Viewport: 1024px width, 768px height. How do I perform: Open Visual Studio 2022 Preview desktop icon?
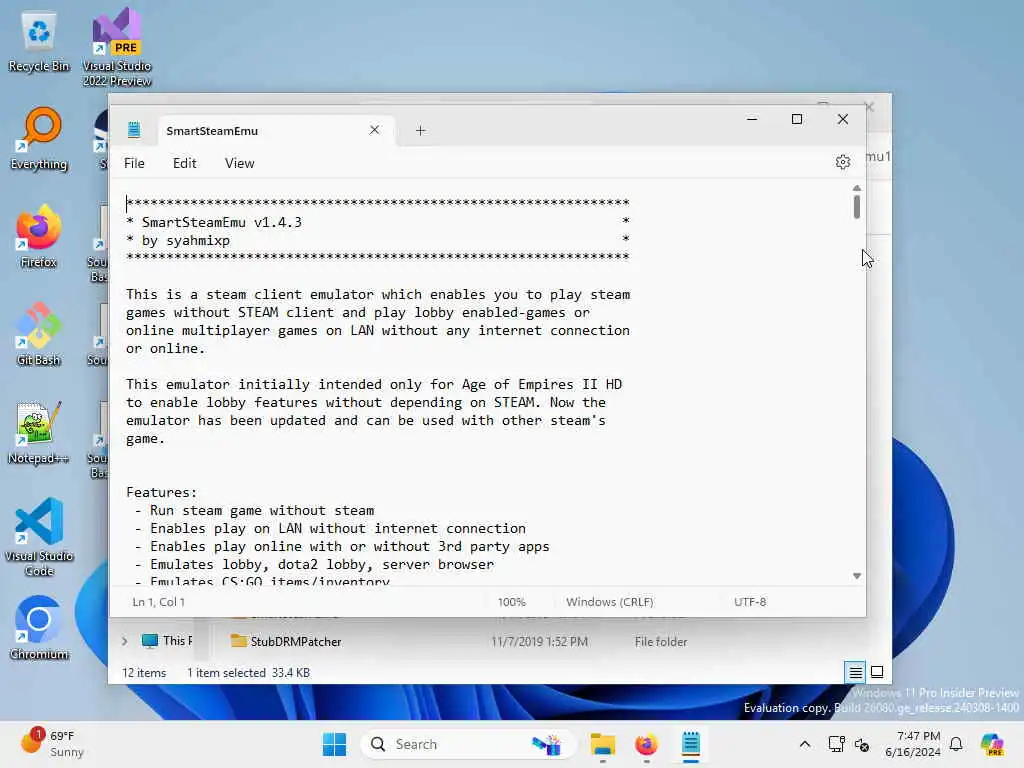[x=117, y=47]
